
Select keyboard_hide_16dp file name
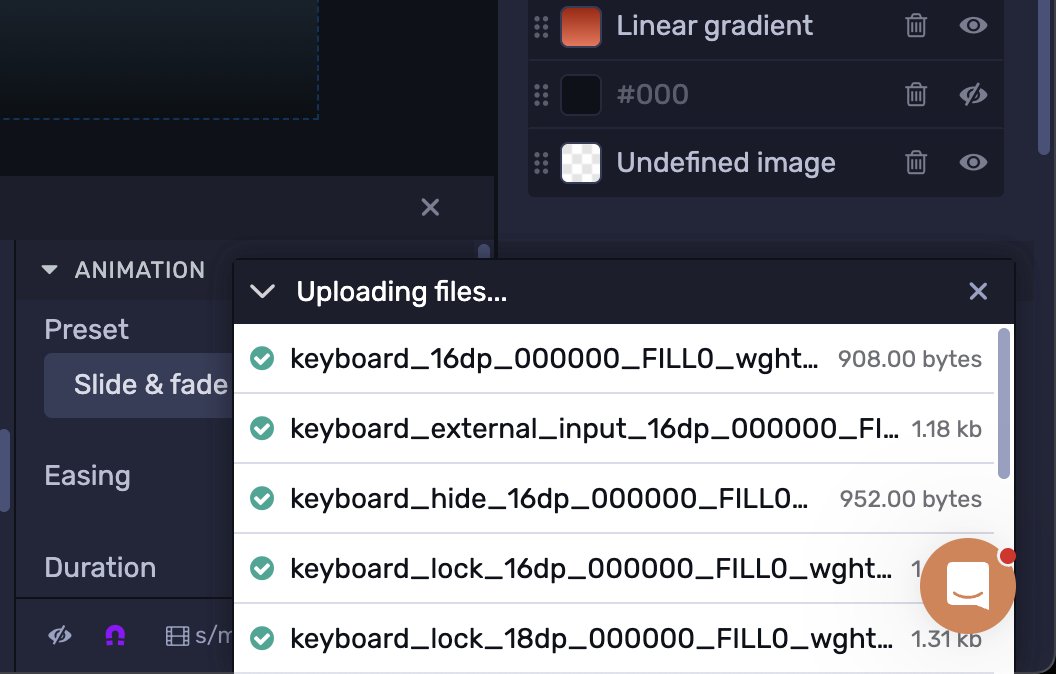[x=549, y=499]
